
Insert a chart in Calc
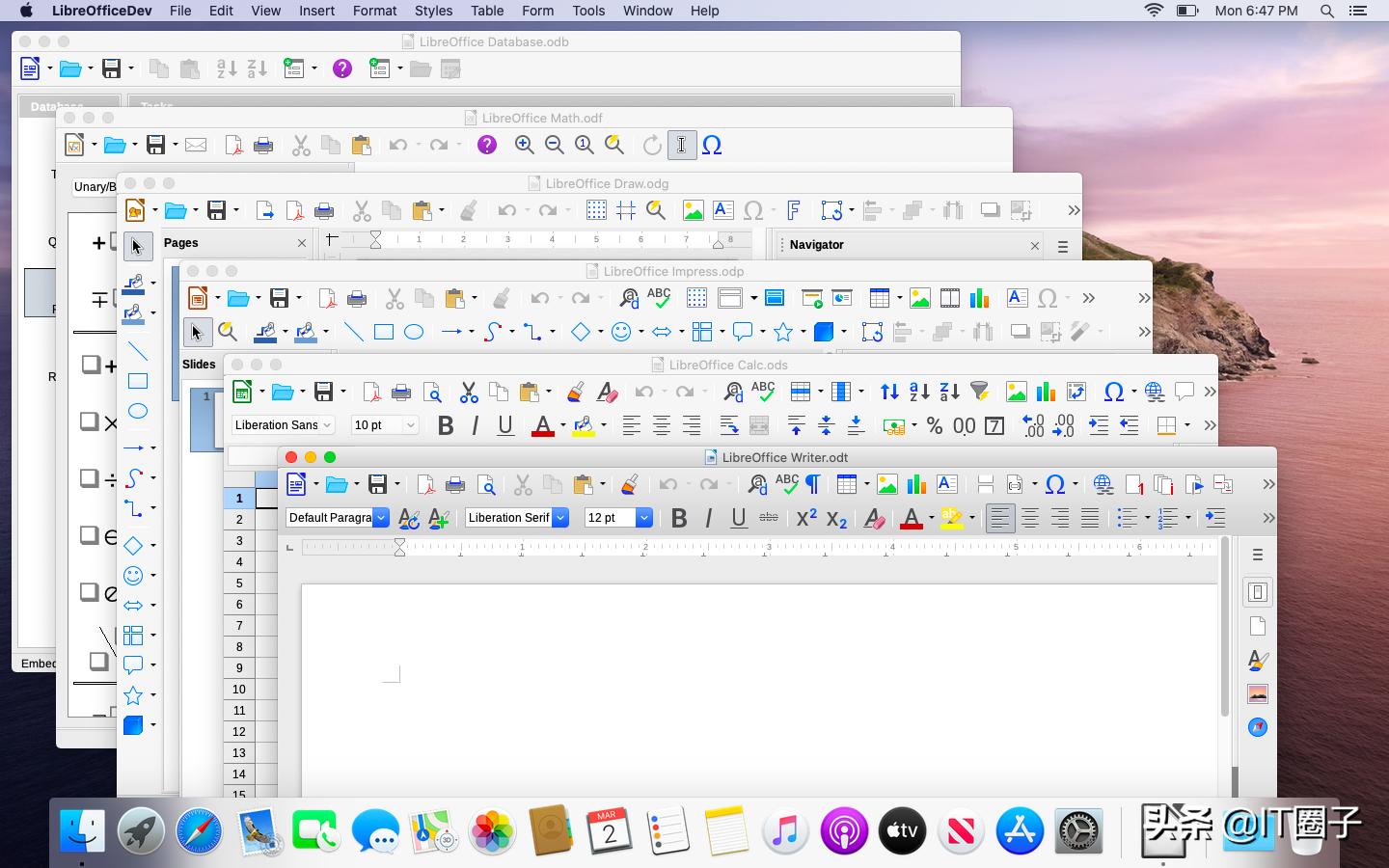1045,392
